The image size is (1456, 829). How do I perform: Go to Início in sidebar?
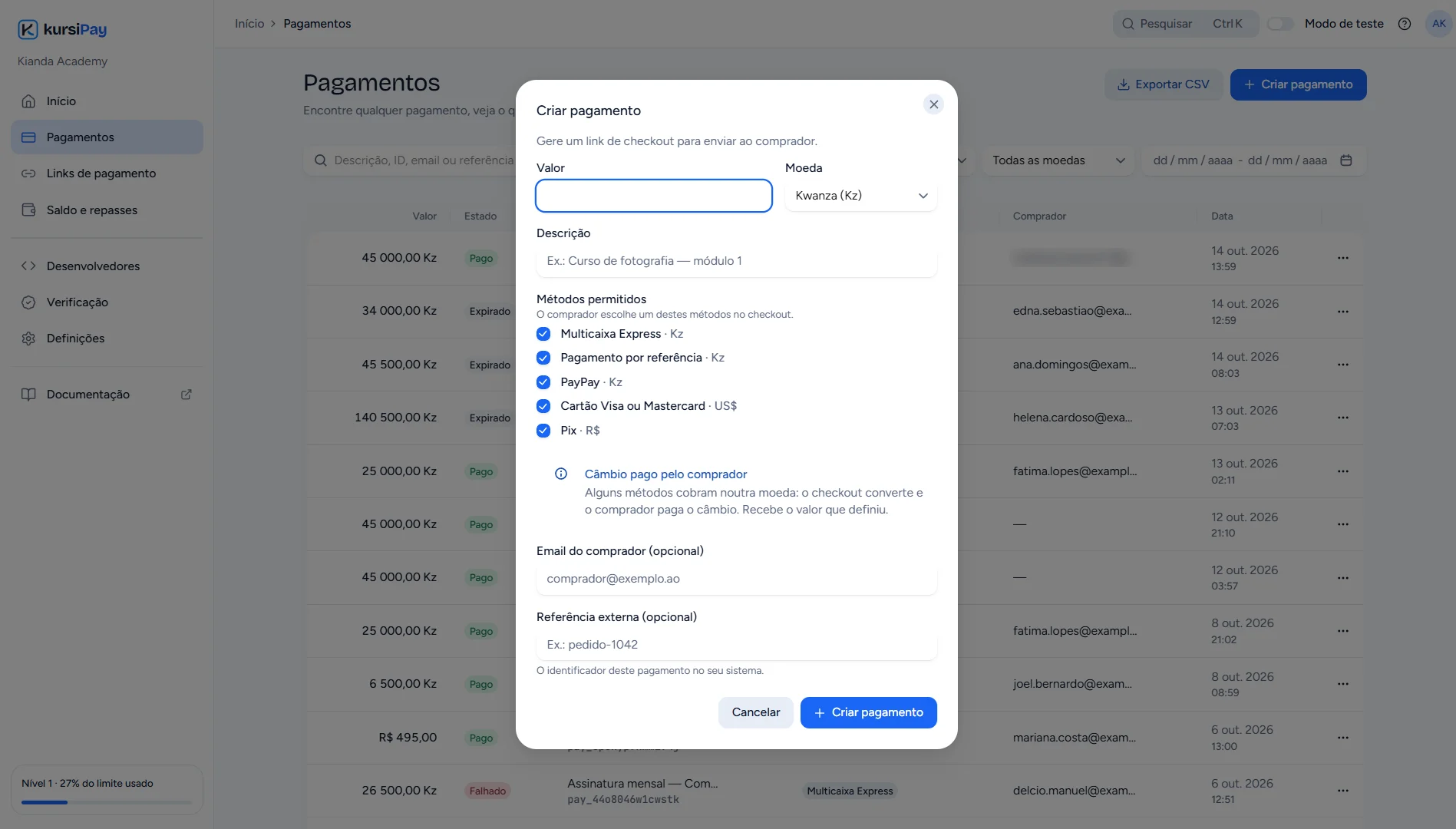(107, 101)
